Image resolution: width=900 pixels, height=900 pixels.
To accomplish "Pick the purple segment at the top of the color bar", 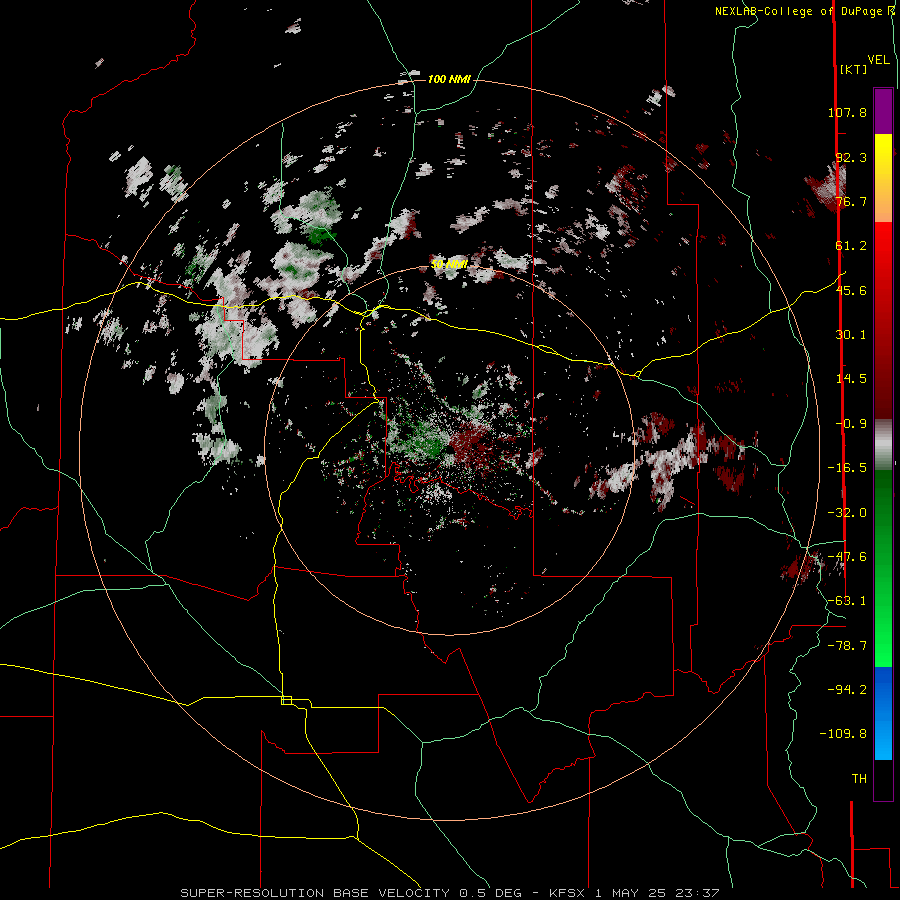I will tap(883, 111).
